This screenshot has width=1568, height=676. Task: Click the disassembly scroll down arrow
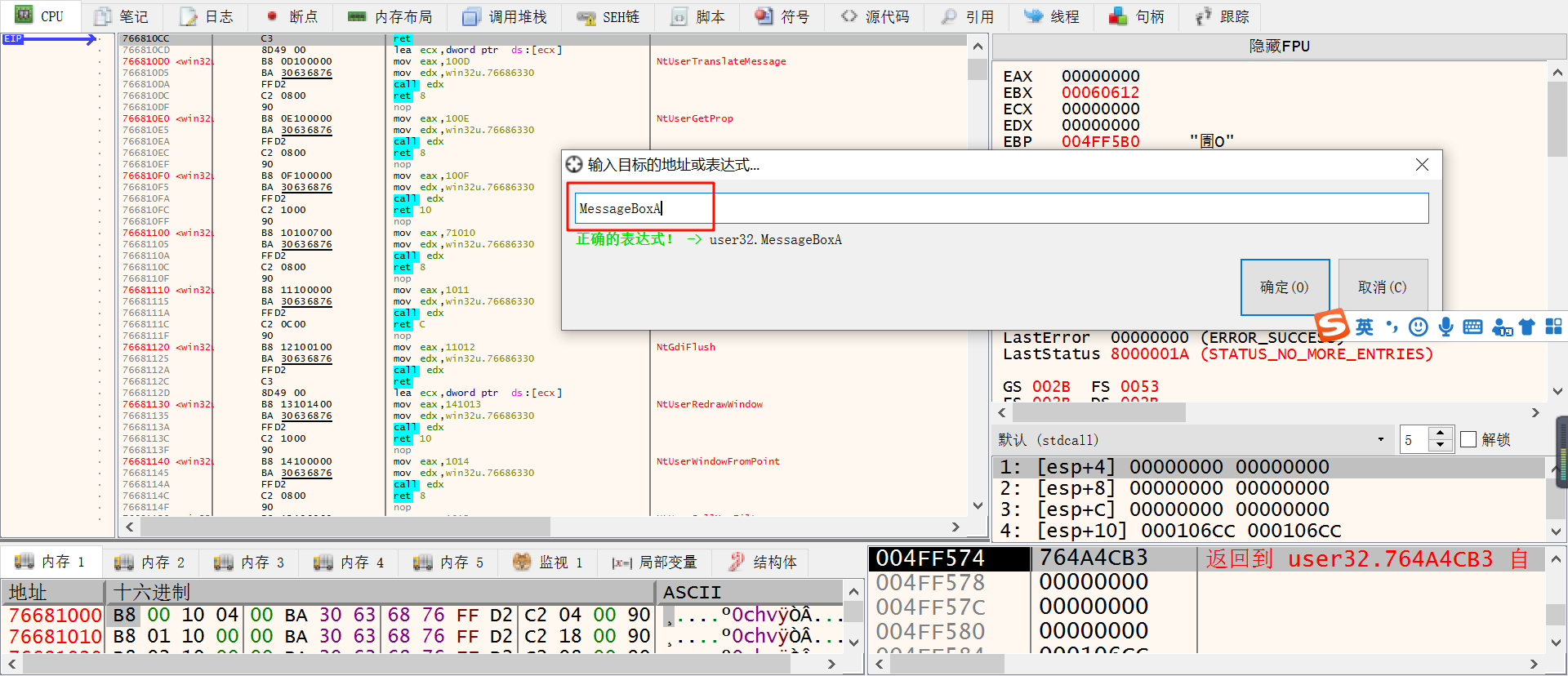click(x=978, y=505)
